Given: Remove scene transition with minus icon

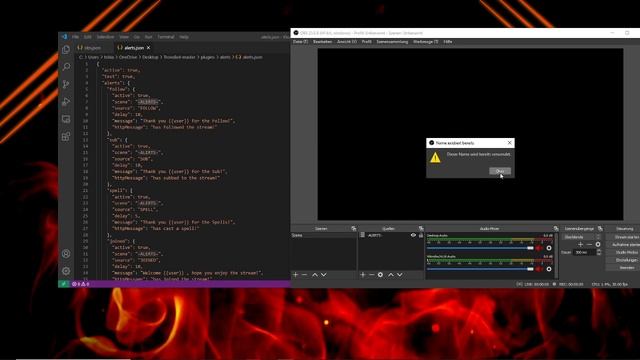Looking at the screenshot, I should pyautogui.click(x=589, y=244).
